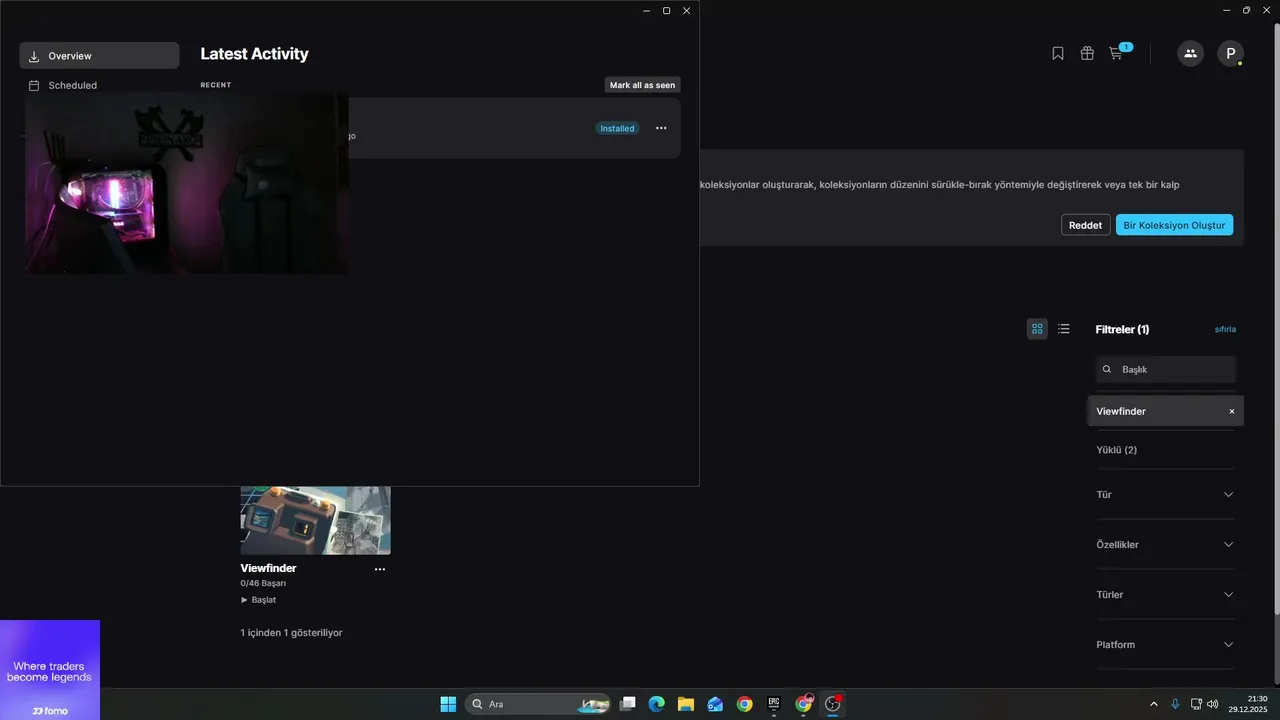Open Task View on taskbar
Image resolution: width=1280 pixels, height=720 pixels.
click(x=628, y=704)
